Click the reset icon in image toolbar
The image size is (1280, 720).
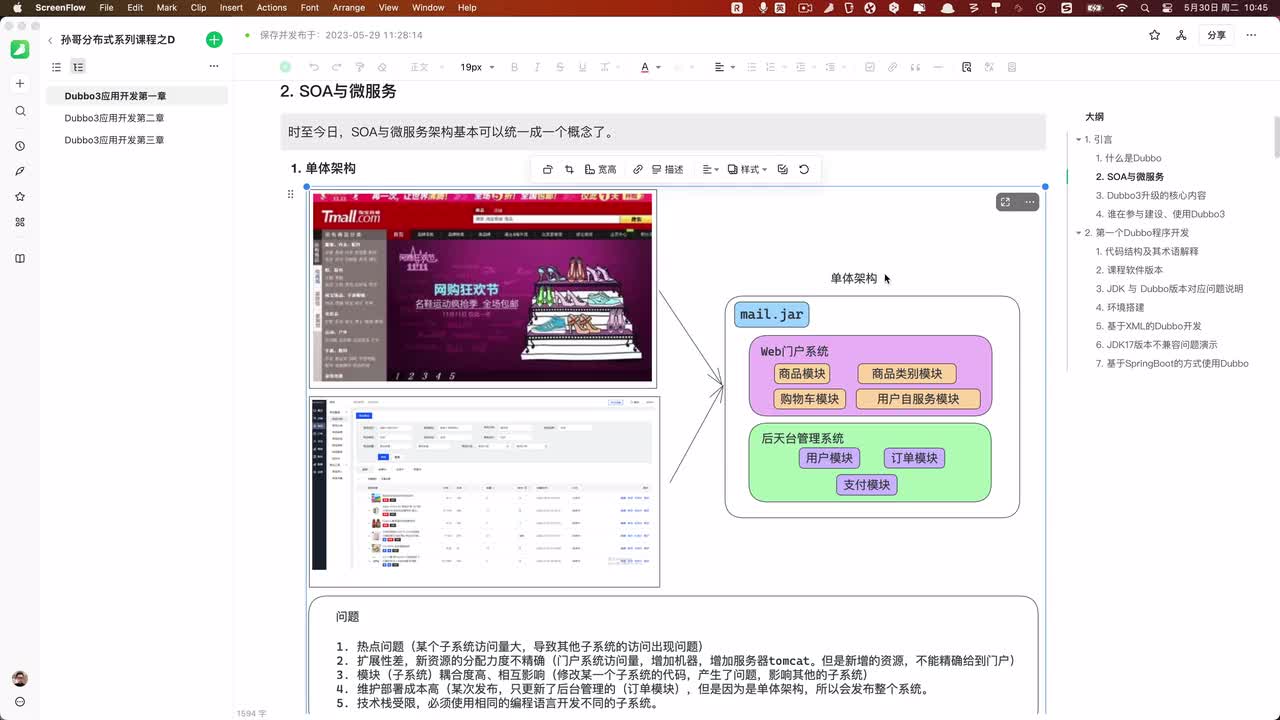pos(804,169)
